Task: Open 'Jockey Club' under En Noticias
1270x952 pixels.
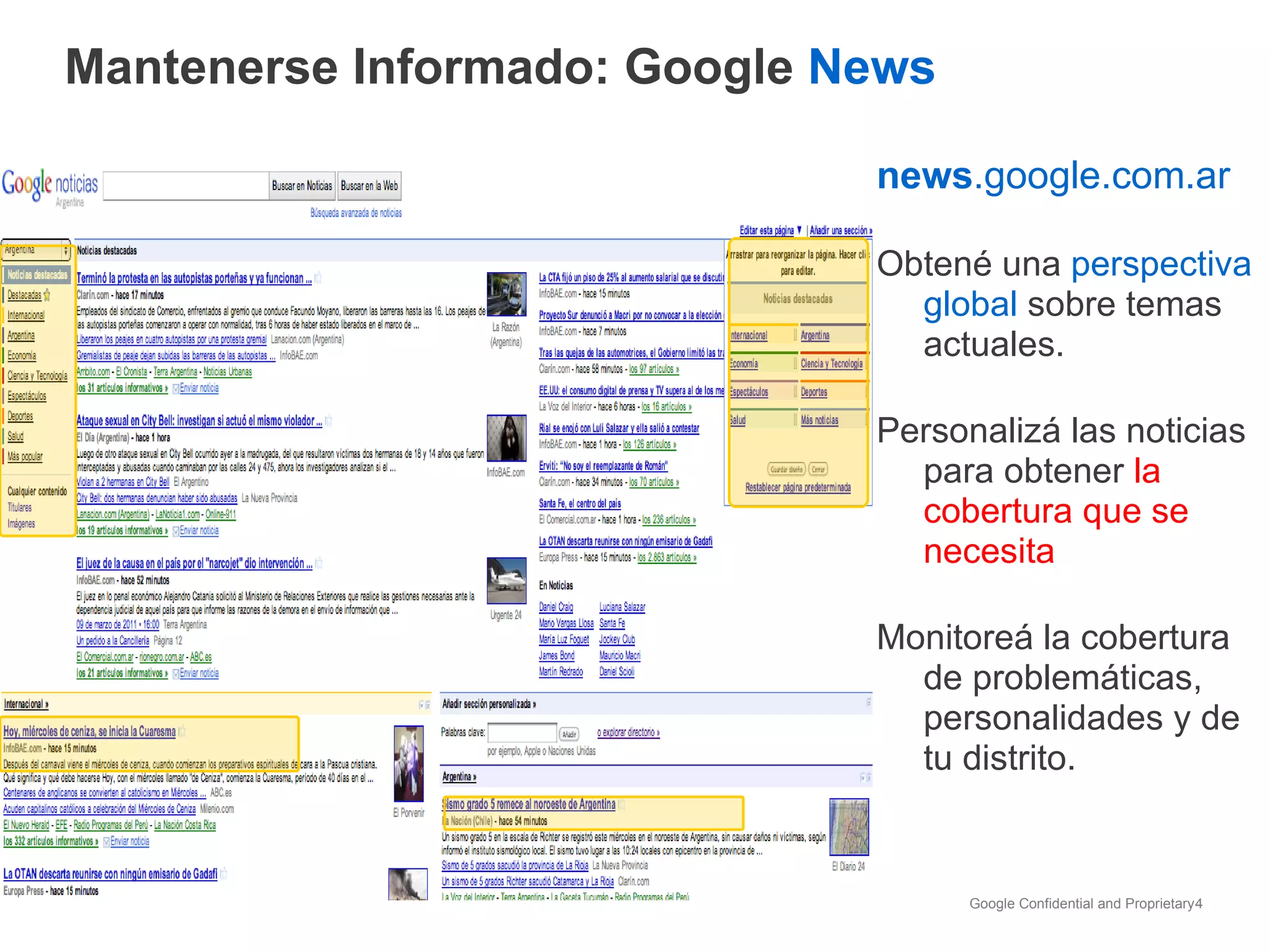Action: pyautogui.click(x=617, y=640)
